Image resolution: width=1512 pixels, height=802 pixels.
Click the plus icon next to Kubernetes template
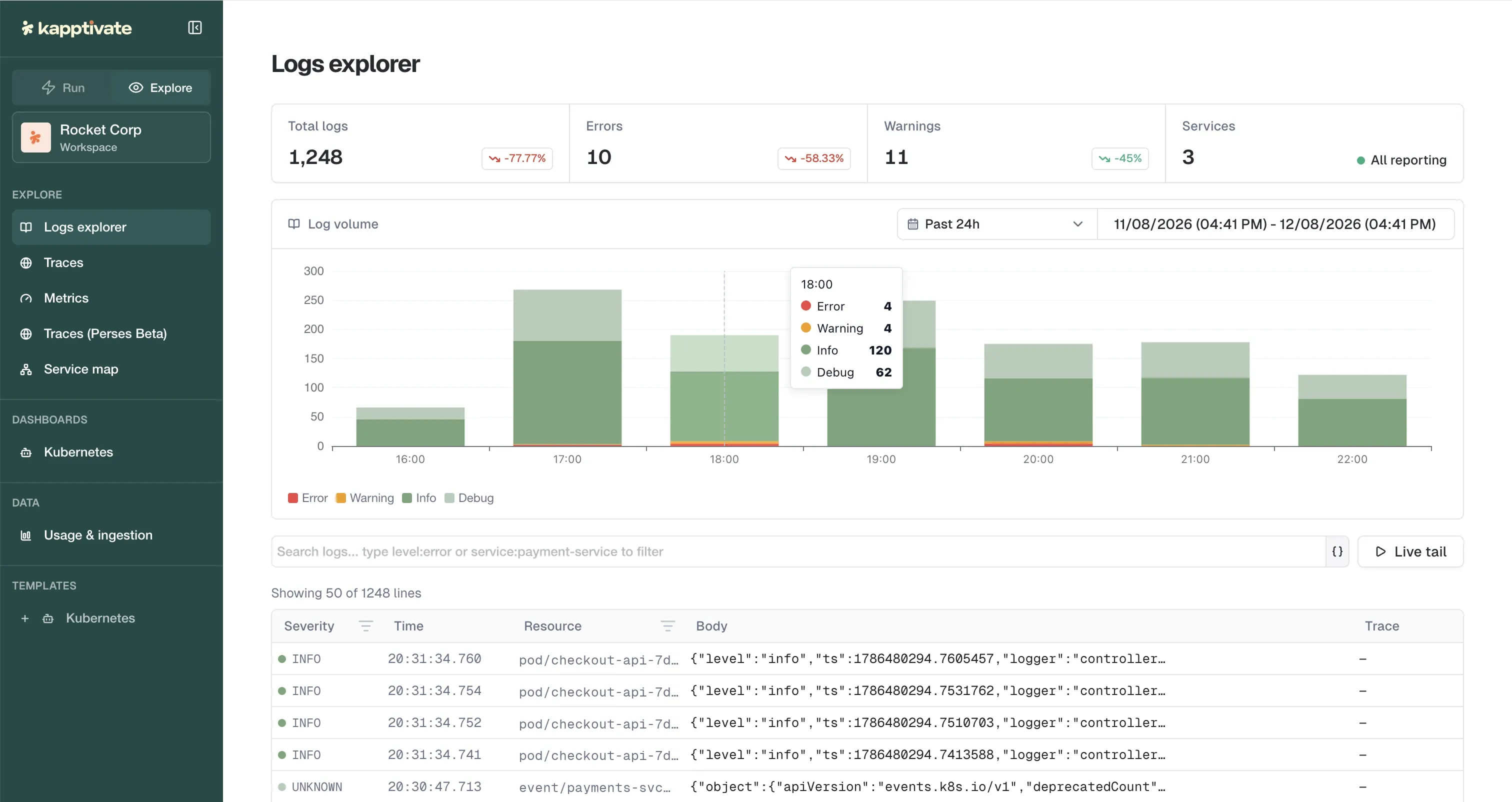point(24,618)
